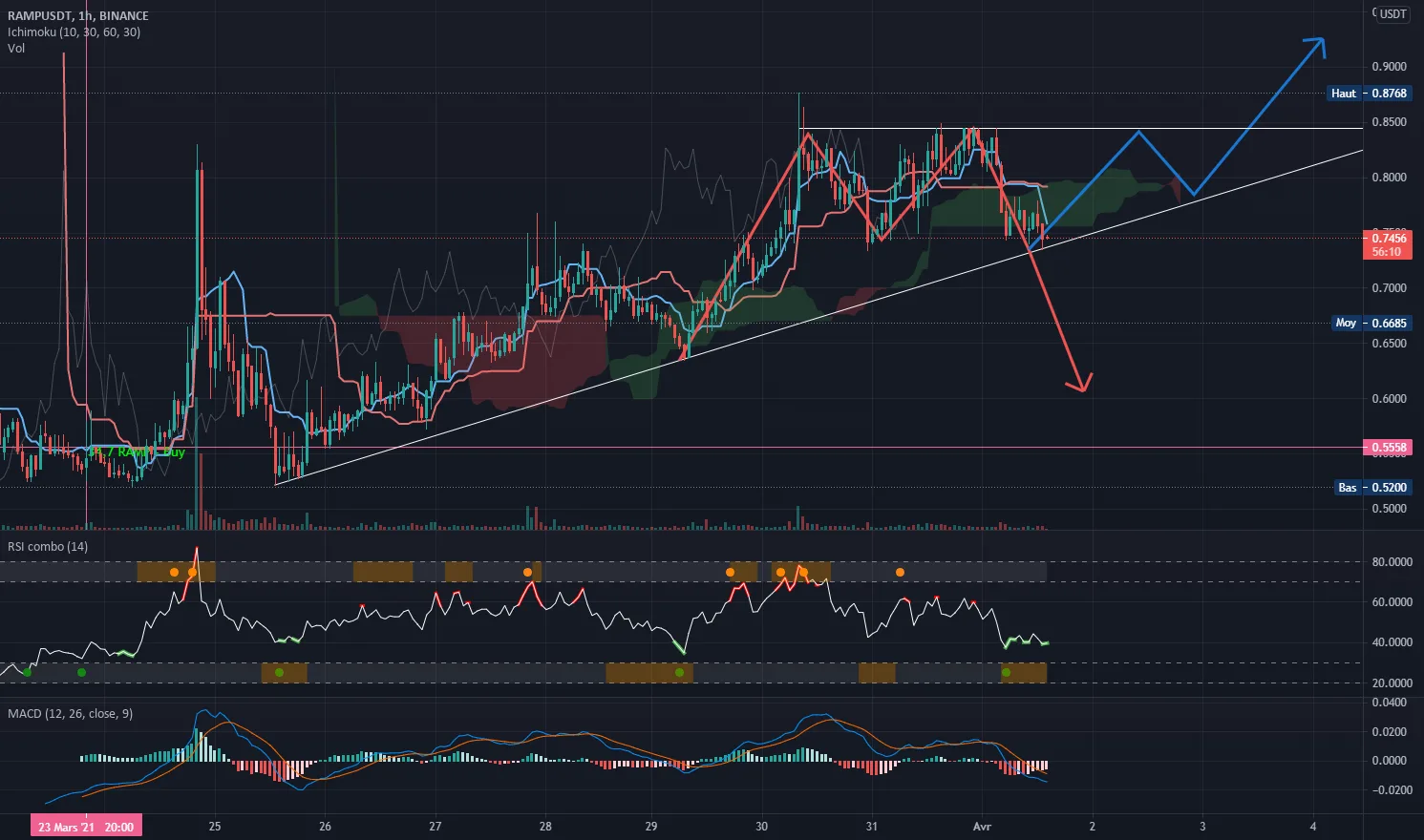Image resolution: width=1424 pixels, height=840 pixels.
Task: Click the 0.6000 price axis value
Action: [x=1389, y=399]
